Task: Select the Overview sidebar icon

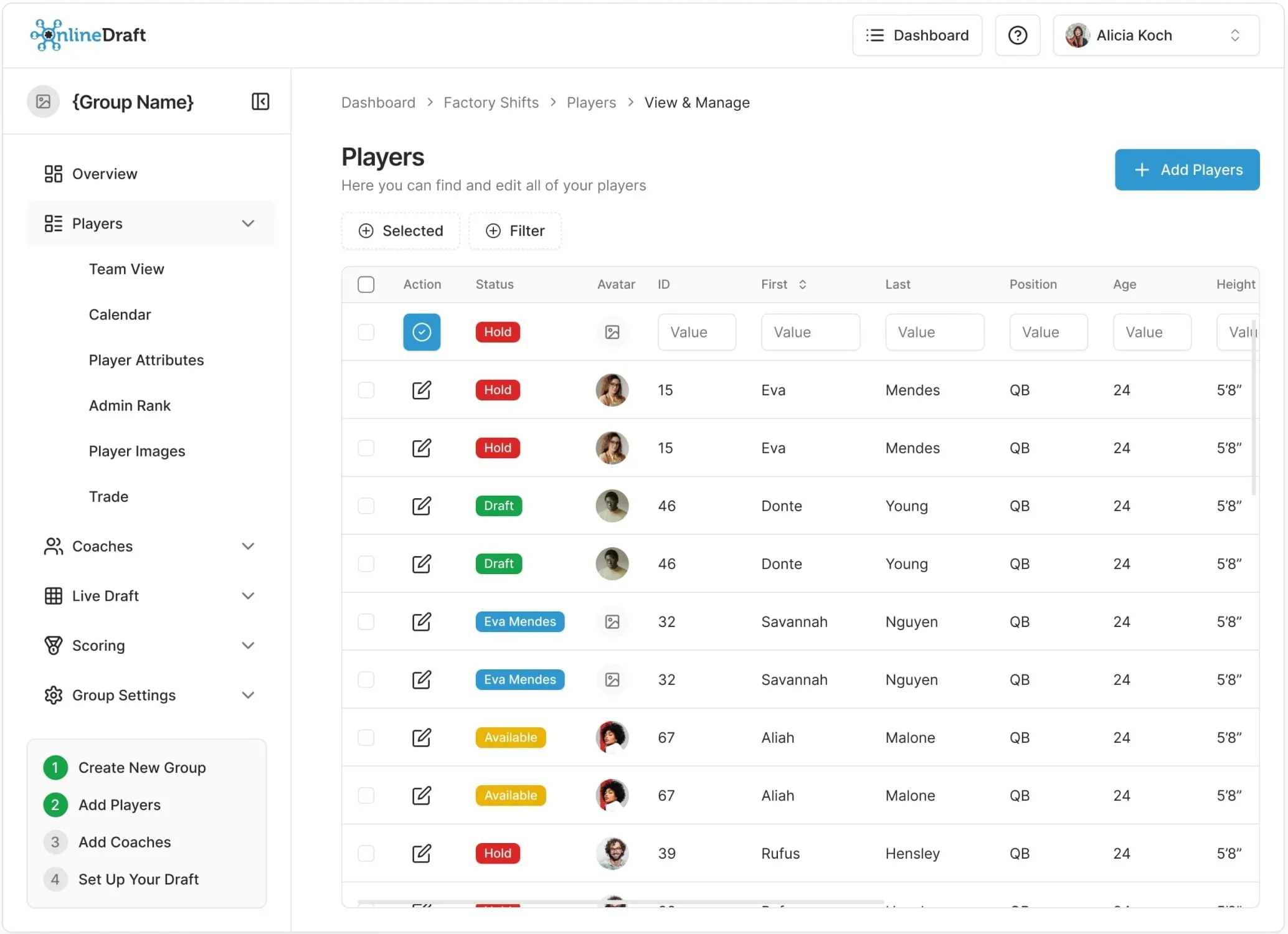Action: (x=53, y=174)
